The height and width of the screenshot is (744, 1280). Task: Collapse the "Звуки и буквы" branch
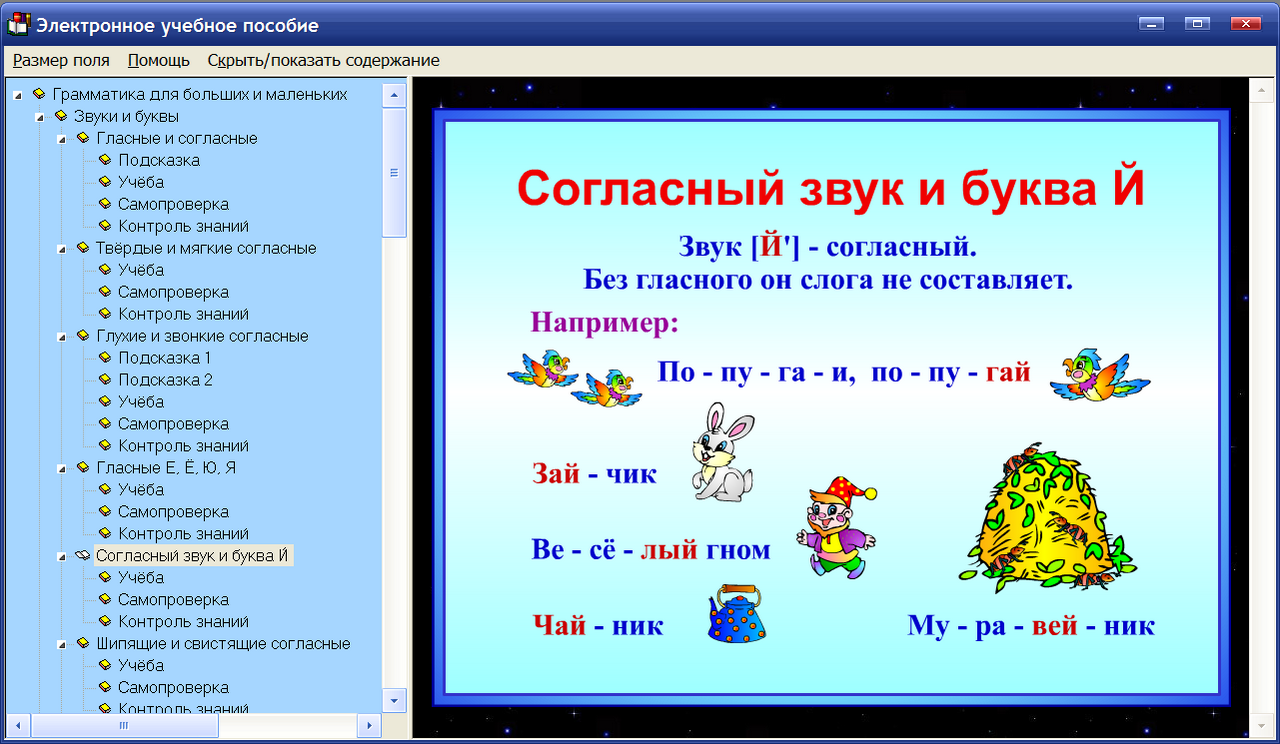tap(38, 116)
